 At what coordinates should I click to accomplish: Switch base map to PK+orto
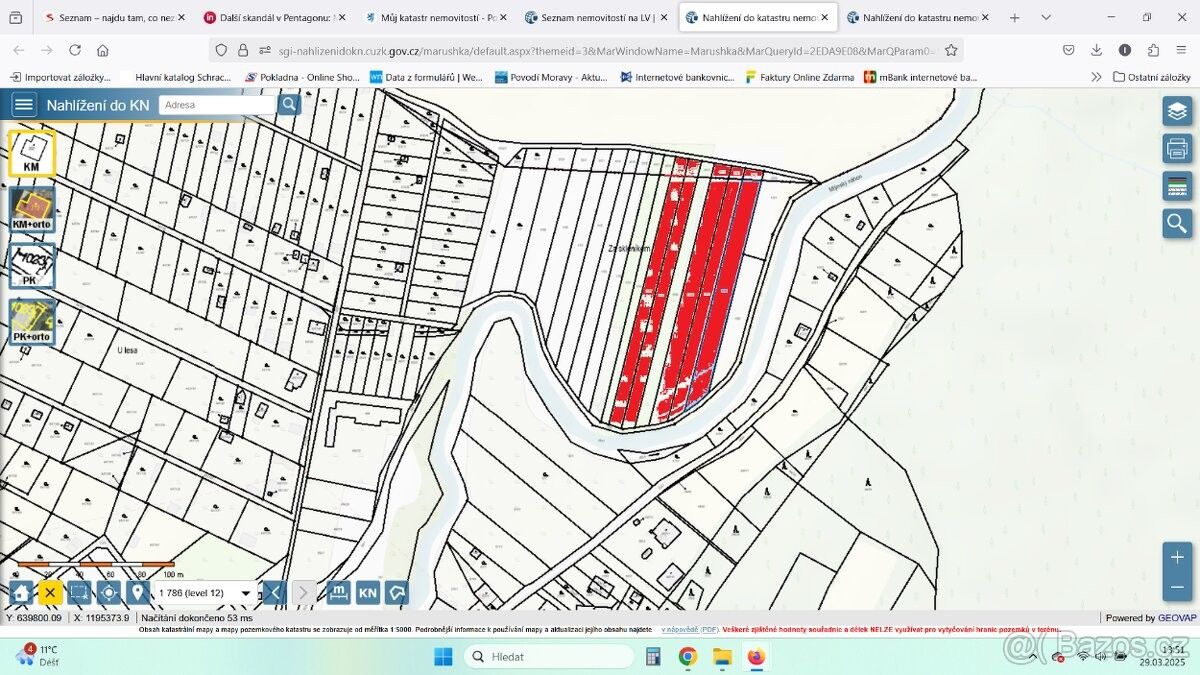(32, 322)
